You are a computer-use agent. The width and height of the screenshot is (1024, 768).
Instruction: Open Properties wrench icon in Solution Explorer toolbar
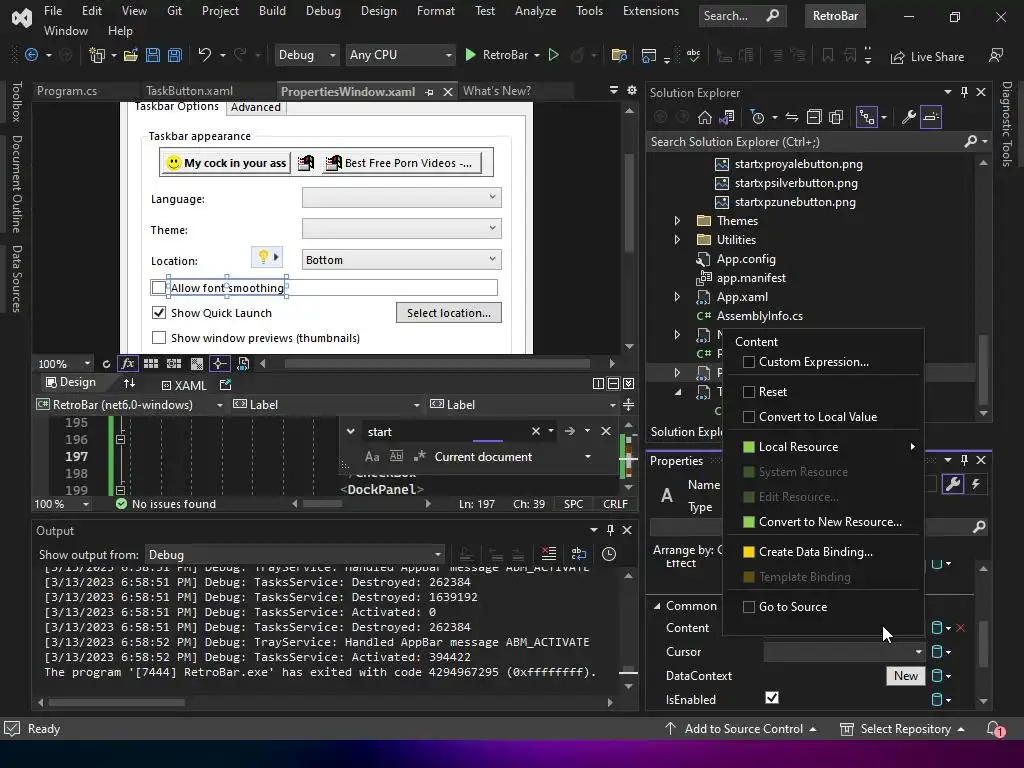tap(908, 118)
